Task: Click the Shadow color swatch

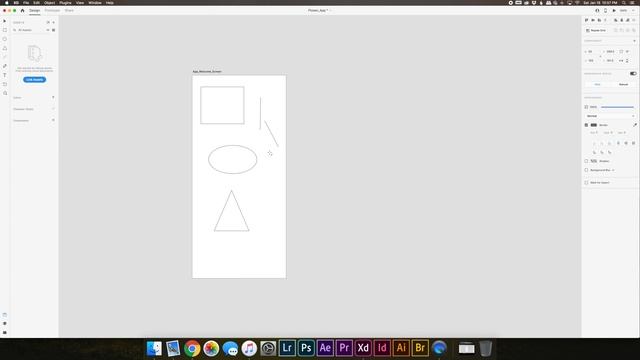Action: tap(594, 161)
